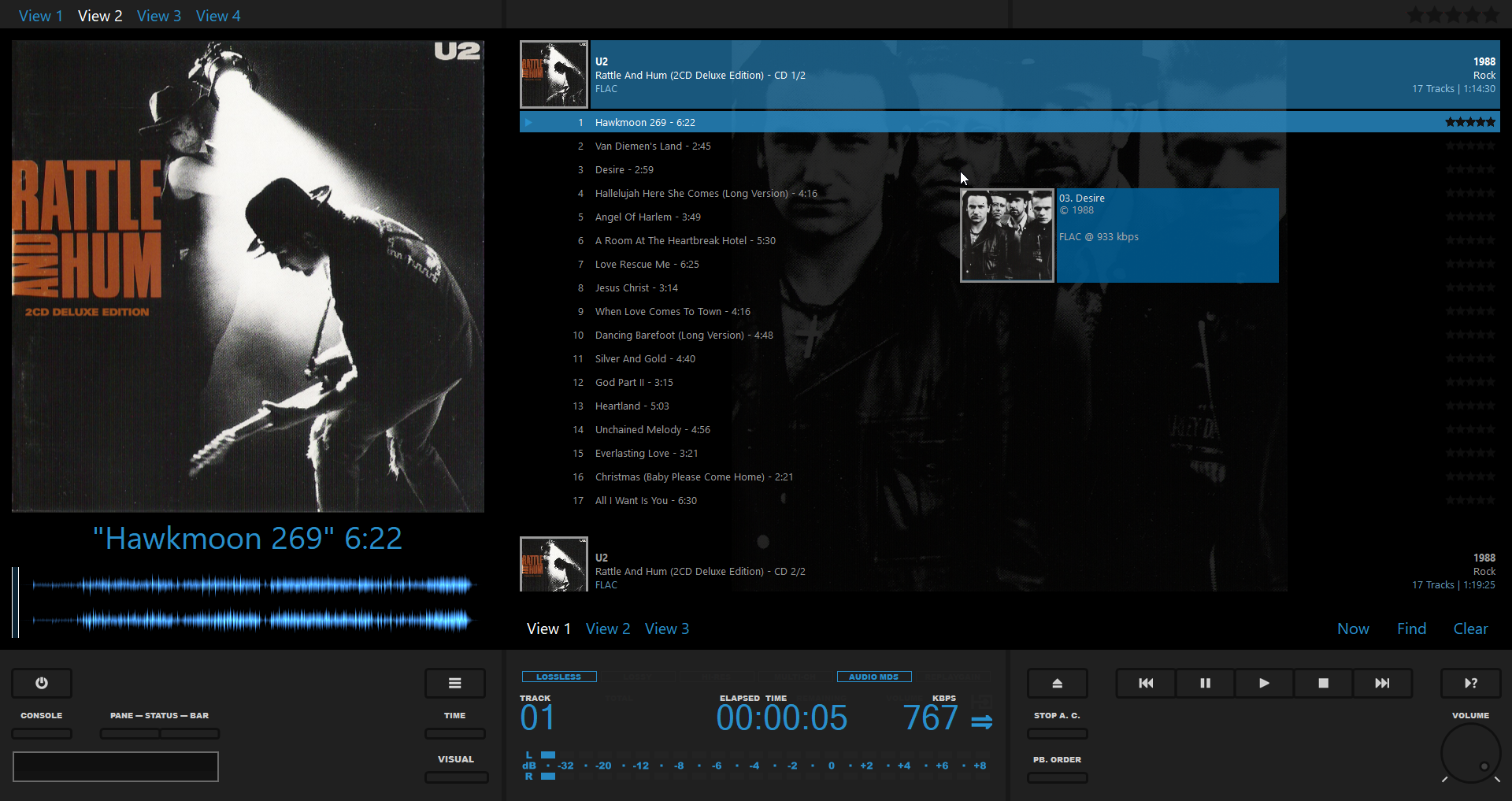Select track Desire - 2:59
Screen dimensions: 1512x801
tap(1010, 169)
